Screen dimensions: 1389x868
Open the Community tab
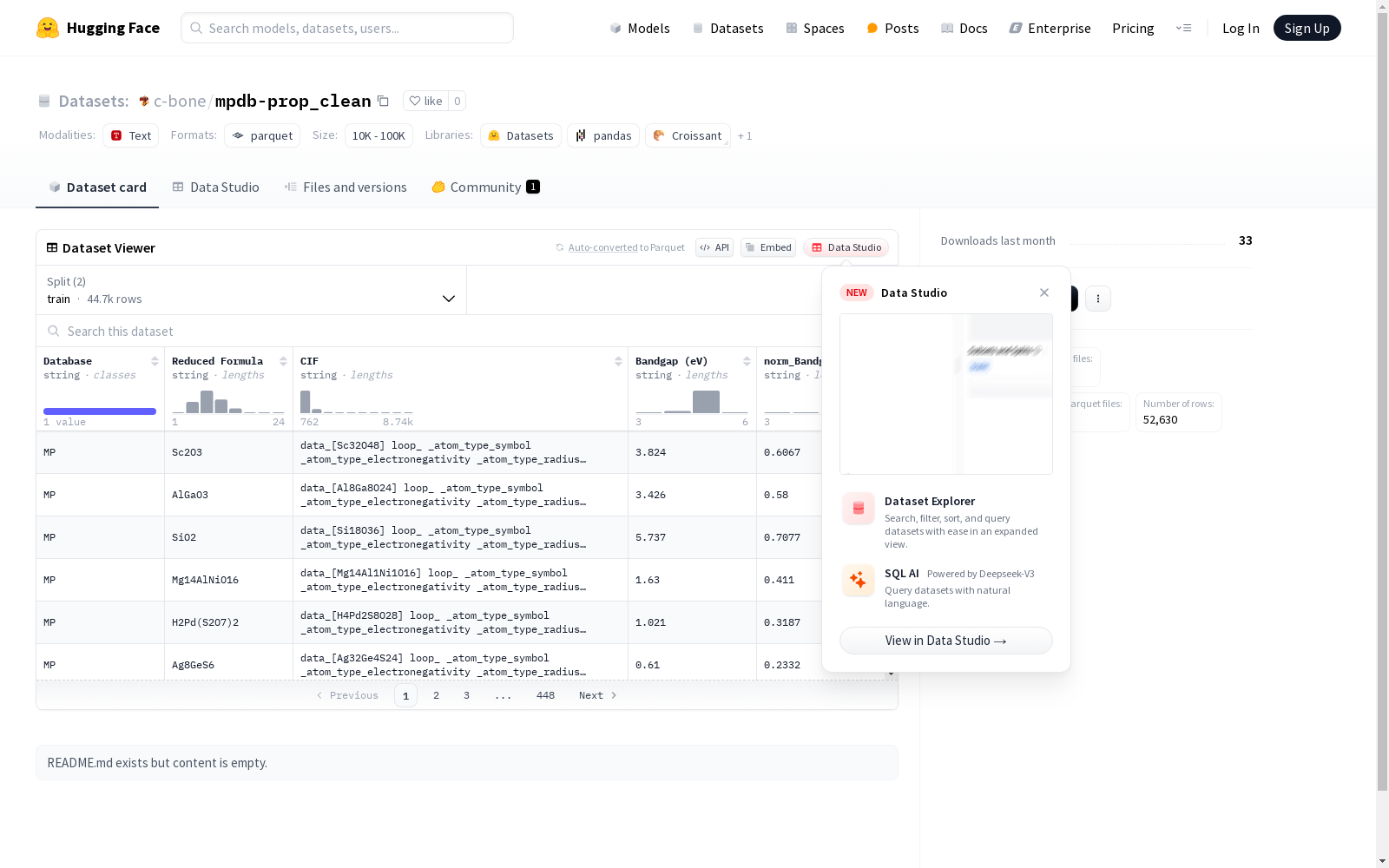486,187
